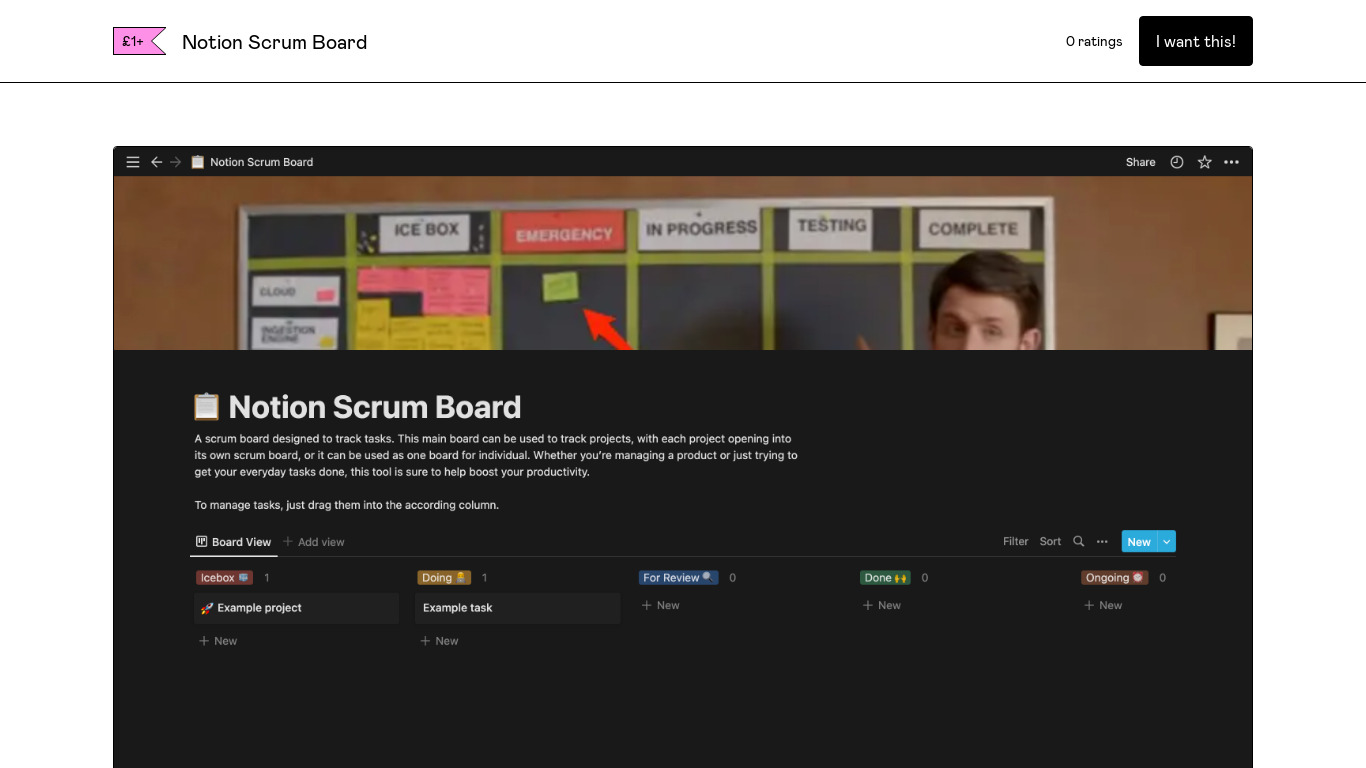This screenshot has width=1366, height=768.
Task: Add new item under Icebox column
Action: [218, 641]
